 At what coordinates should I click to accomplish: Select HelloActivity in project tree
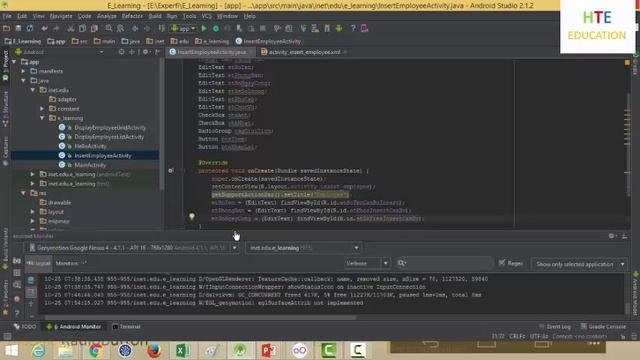click(90, 146)
